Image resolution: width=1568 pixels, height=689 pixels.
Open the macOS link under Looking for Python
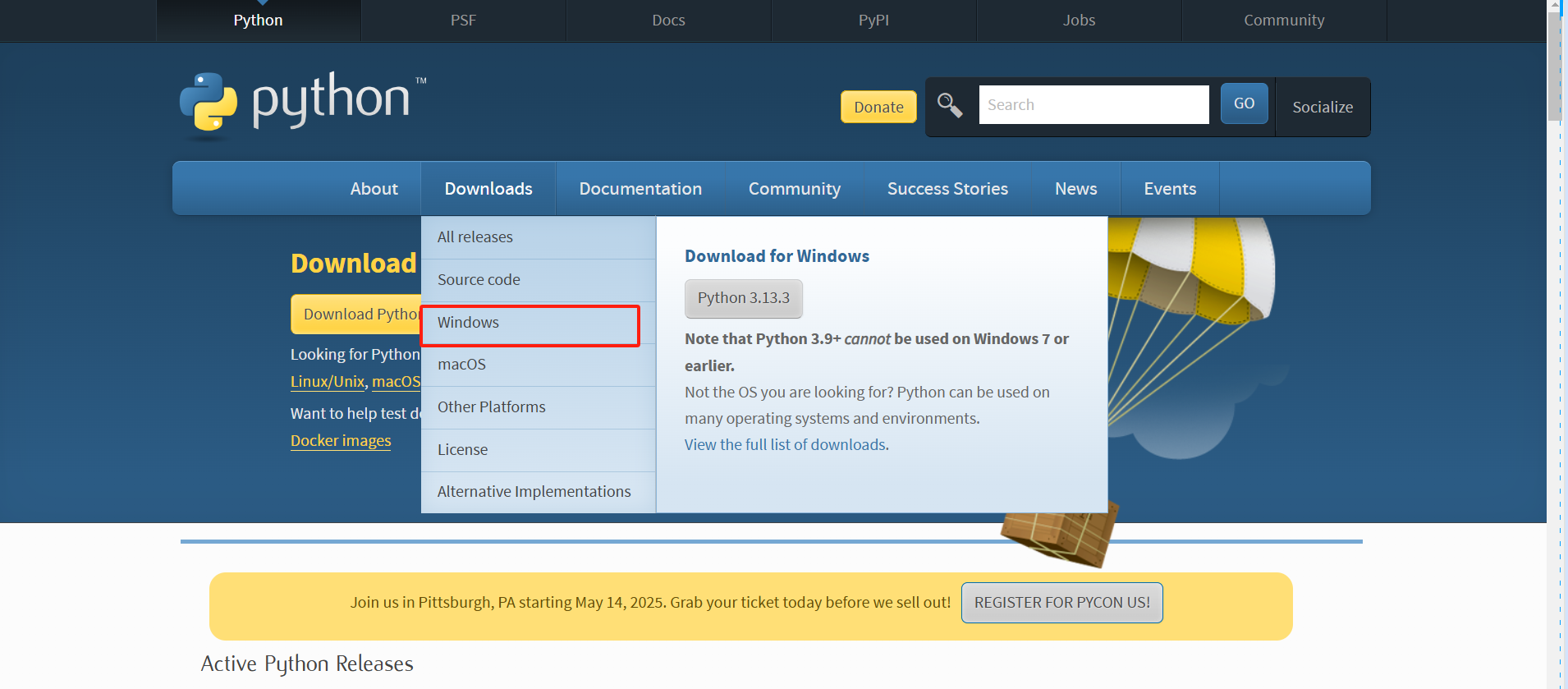(396, 381)
